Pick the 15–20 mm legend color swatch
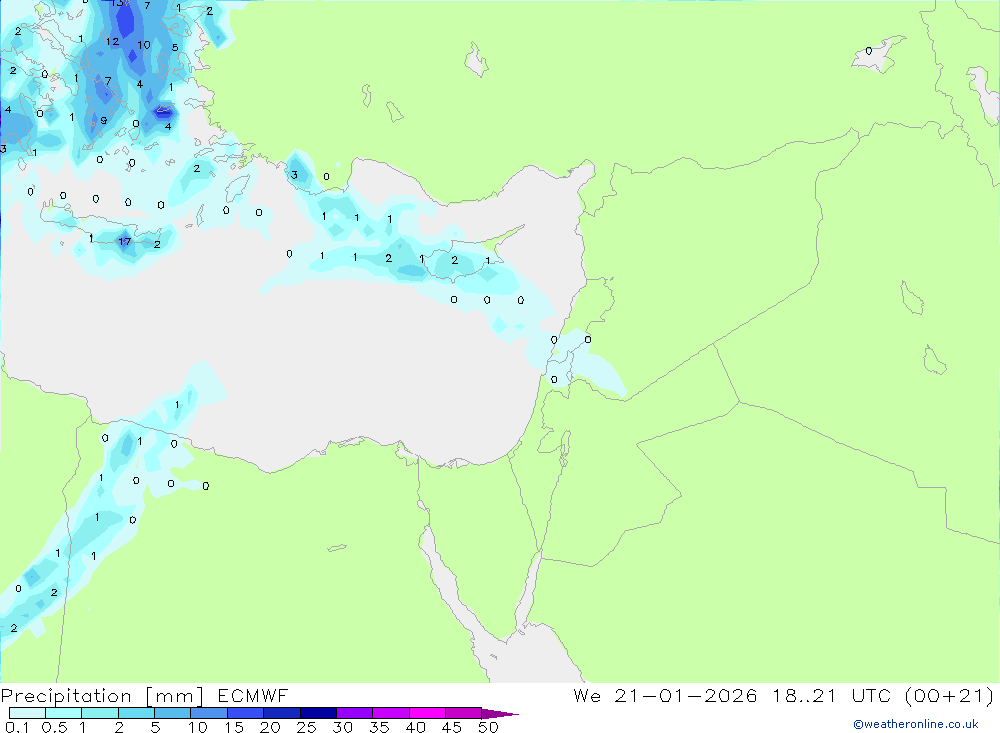The height and width of the screenshot is (733, 1000). [246, 713]
